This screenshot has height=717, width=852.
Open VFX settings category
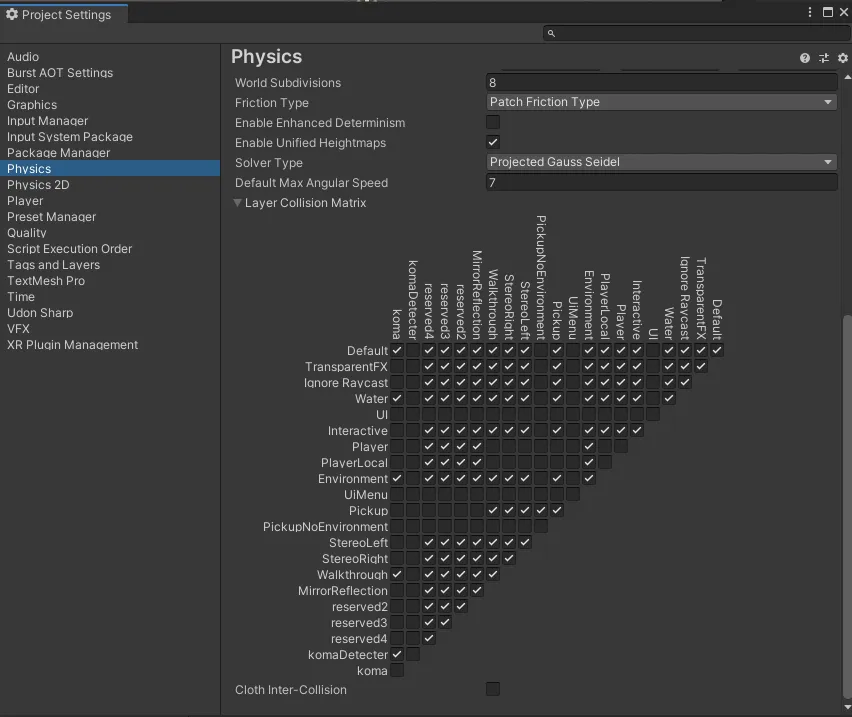click(x=110, y=329)
